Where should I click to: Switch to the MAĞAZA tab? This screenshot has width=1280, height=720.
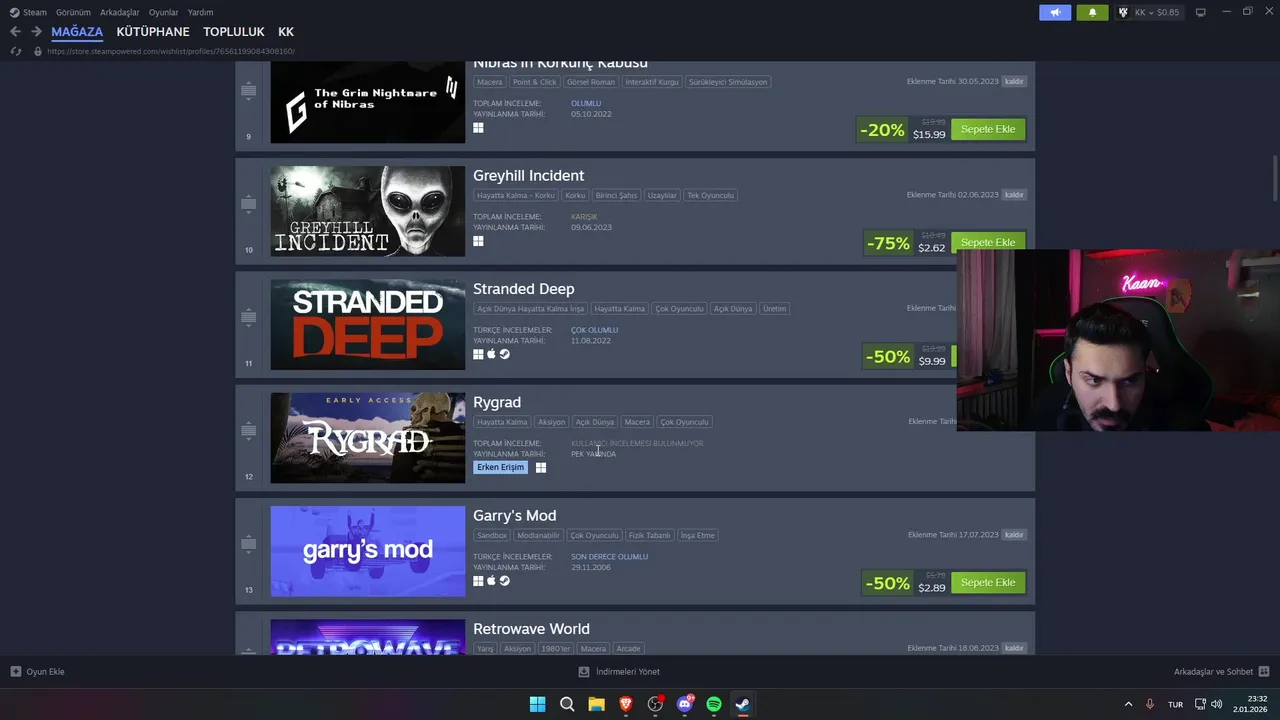(77, 32)
